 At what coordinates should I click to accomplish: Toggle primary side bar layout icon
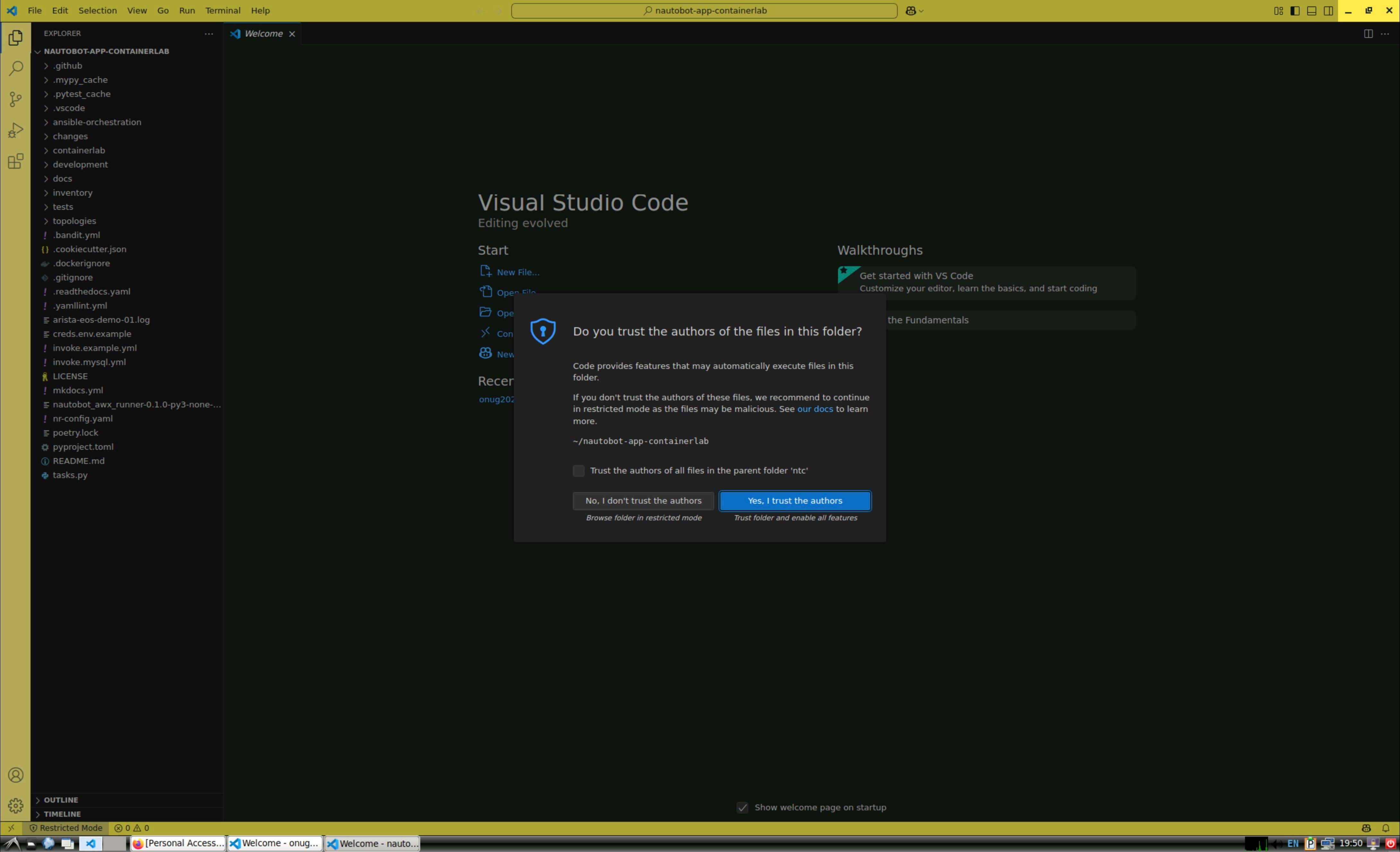[1295, 11]
